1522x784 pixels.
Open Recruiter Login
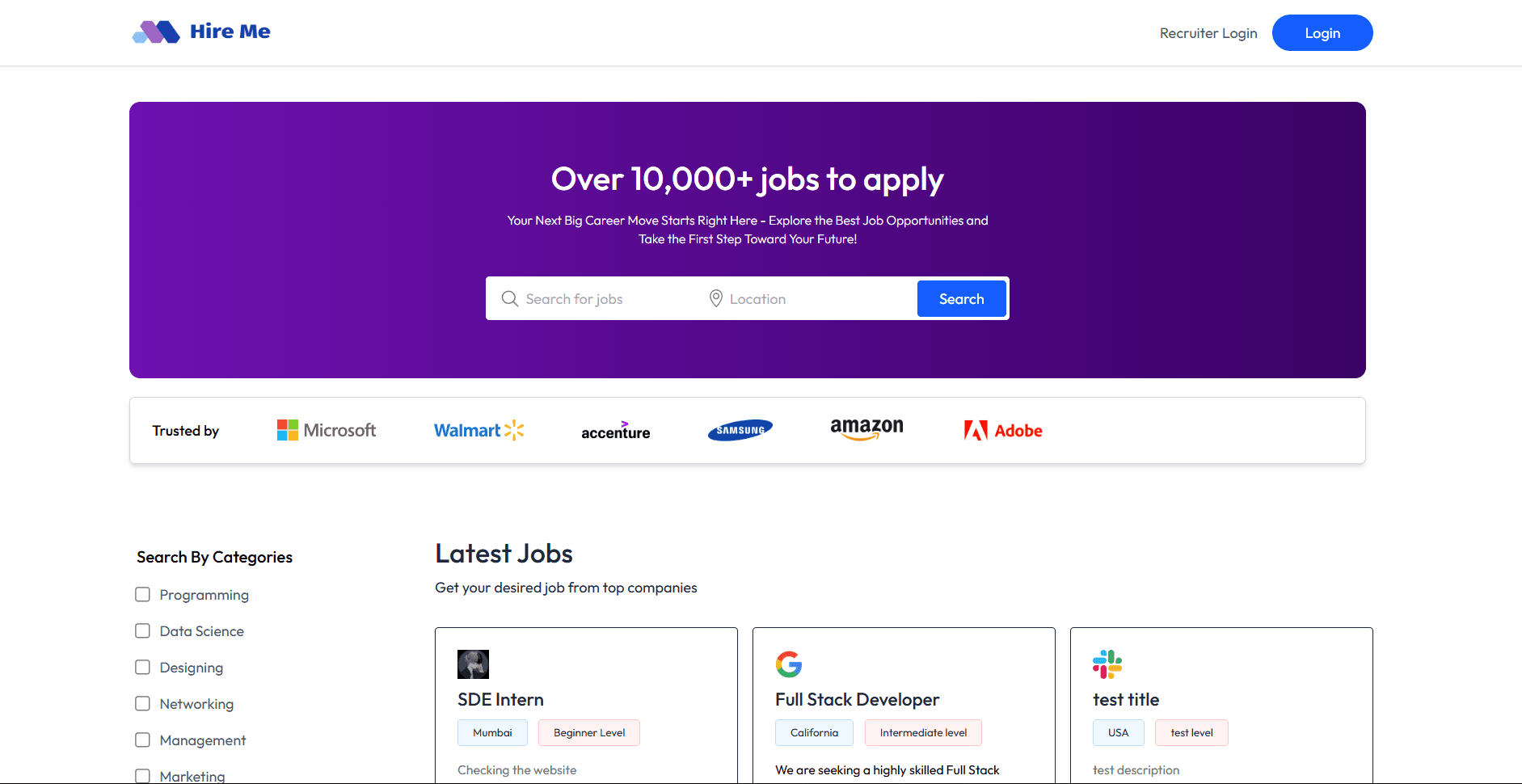pos(1208,33)
